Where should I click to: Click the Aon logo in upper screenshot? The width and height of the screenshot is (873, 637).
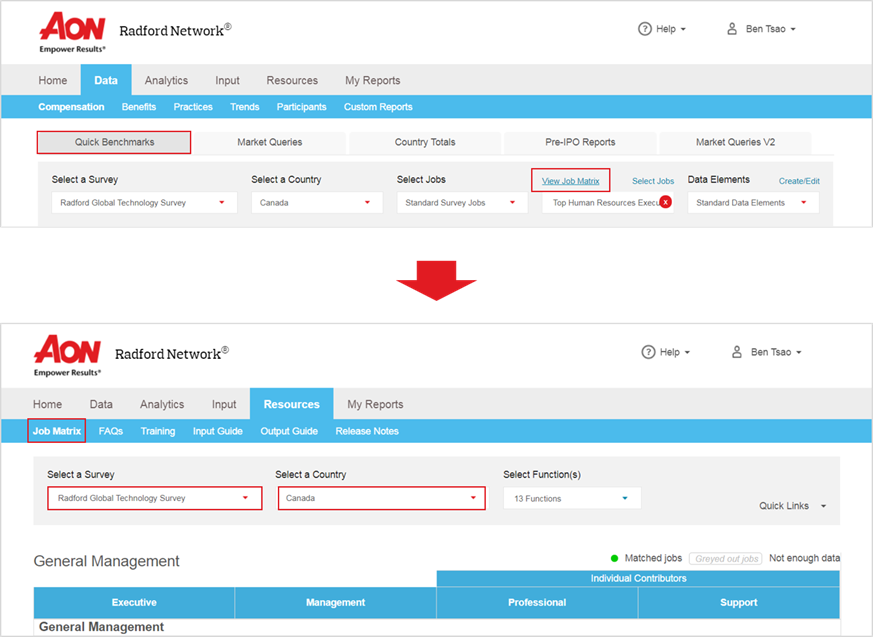(72, 32)
